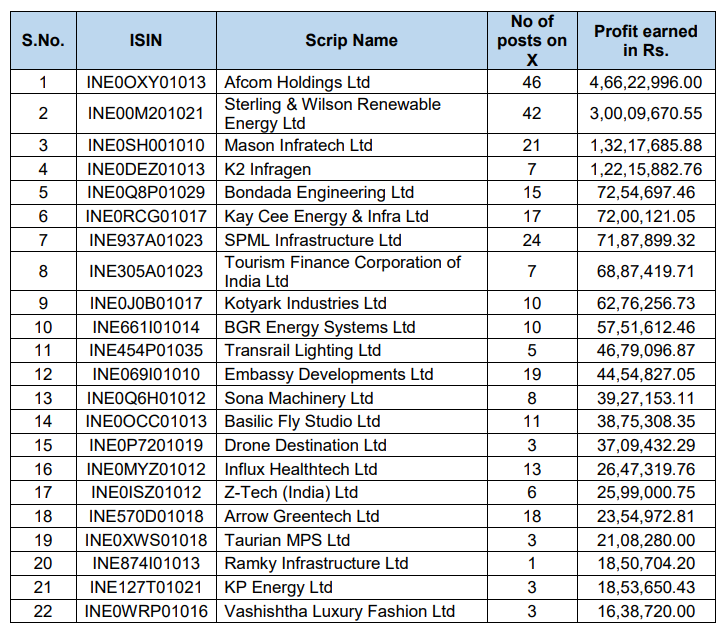Click ISIN 'INE0J0B01017'

tap(146, 303)
